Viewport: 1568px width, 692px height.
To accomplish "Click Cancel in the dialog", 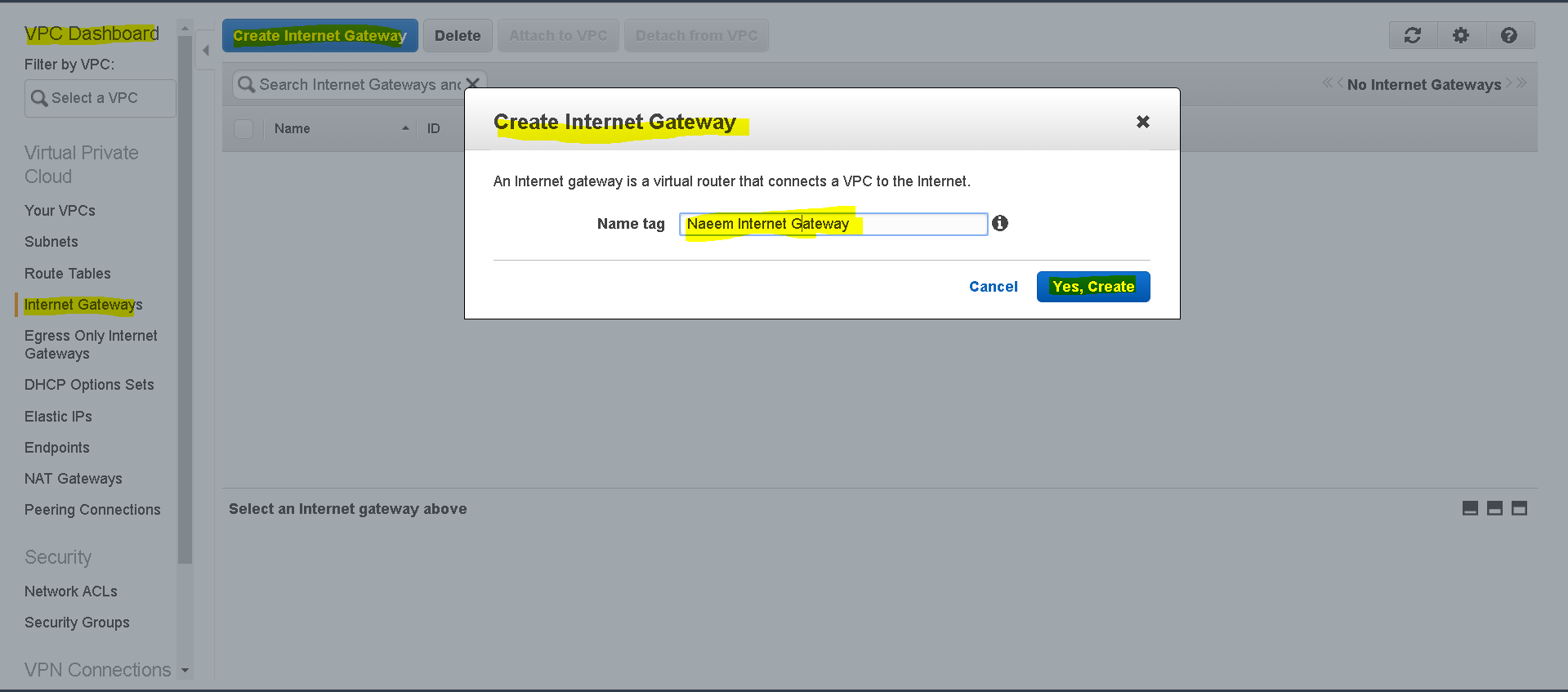I will point(994,287).
